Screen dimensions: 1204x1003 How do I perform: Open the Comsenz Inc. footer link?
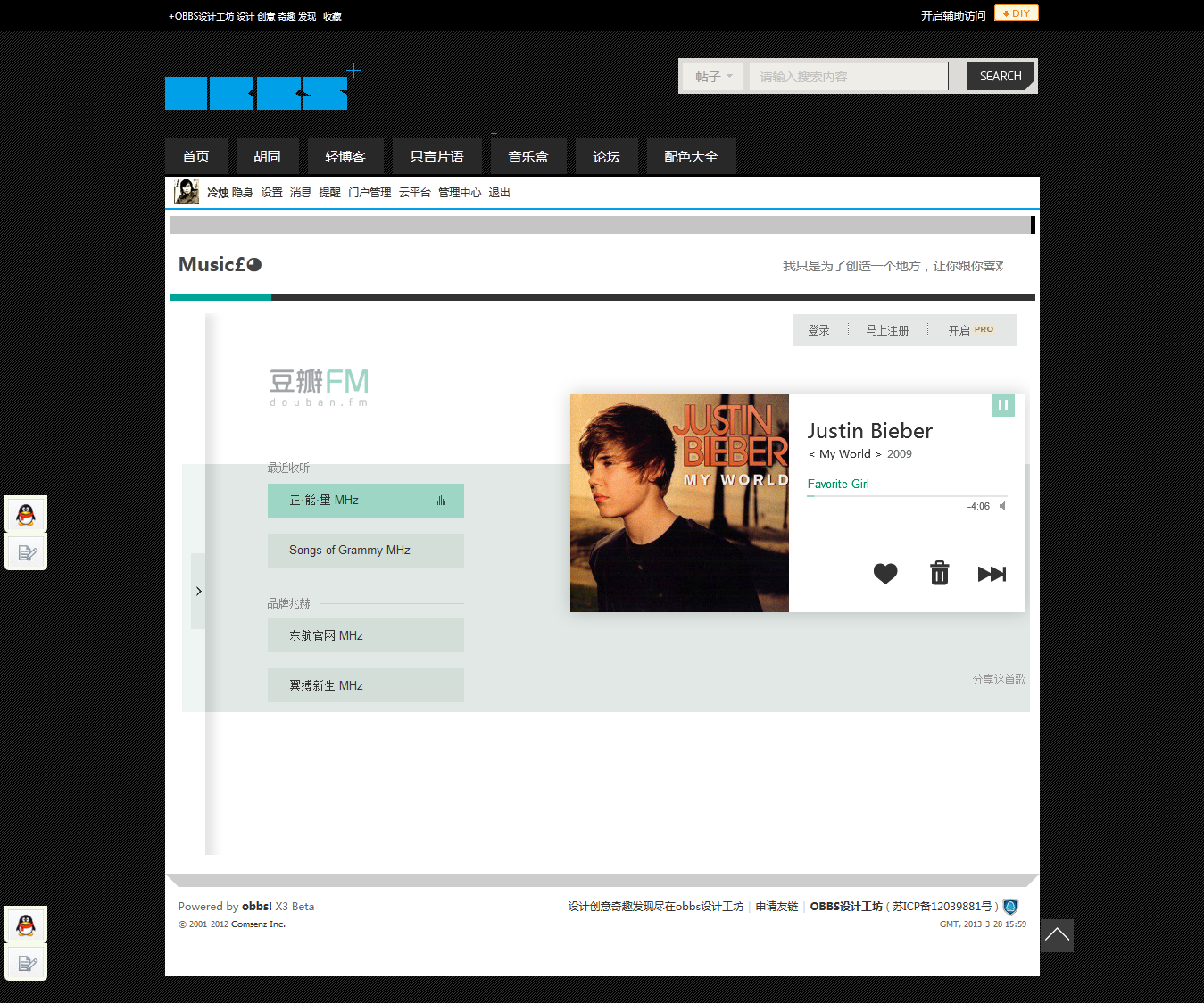(x=258, y=924)
